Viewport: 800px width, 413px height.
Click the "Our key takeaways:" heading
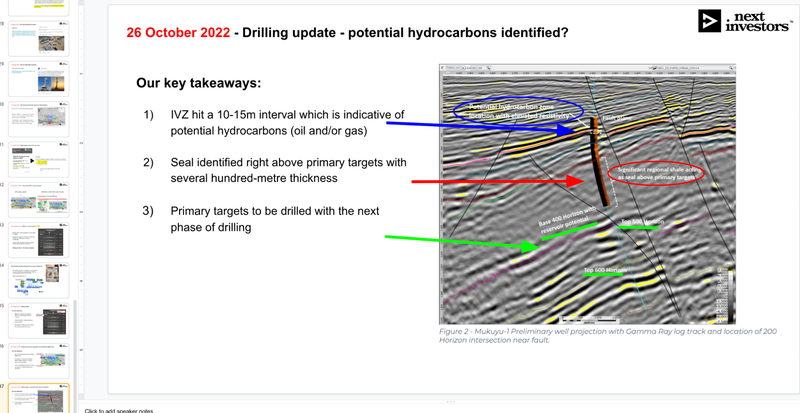tap(198, 83)
